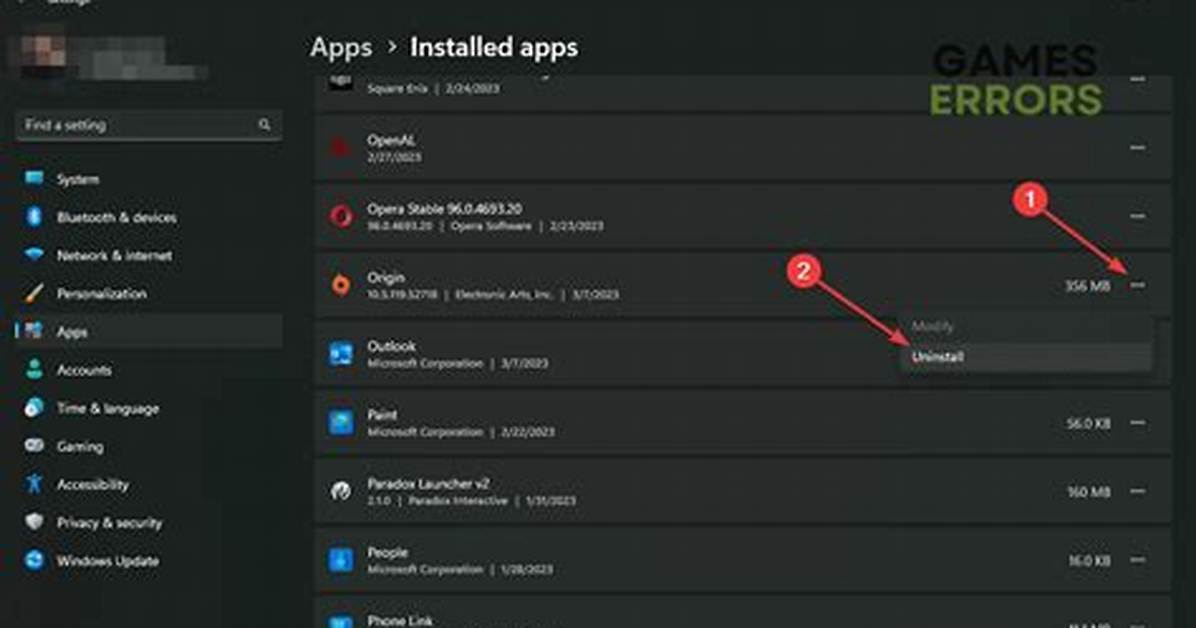Click the Paint app icon
The width and height of the screenshot is (1196, 628).
pyautogui.click(x=340, y=423)
